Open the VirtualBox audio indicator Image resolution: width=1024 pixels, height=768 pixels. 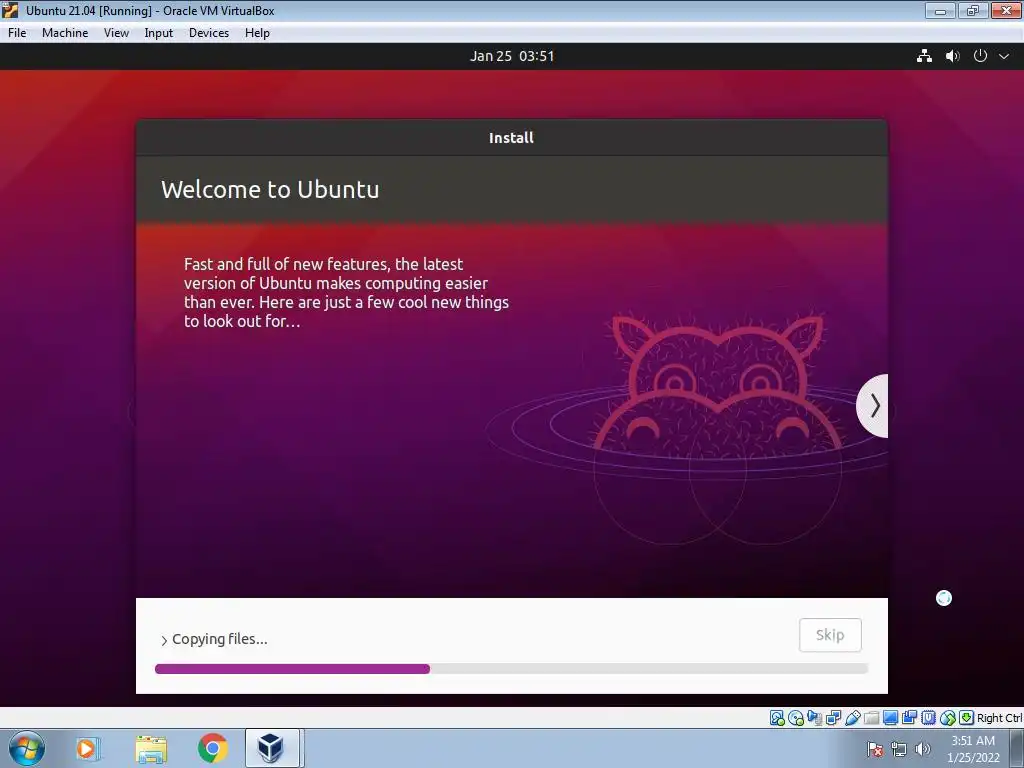(814, 718)
